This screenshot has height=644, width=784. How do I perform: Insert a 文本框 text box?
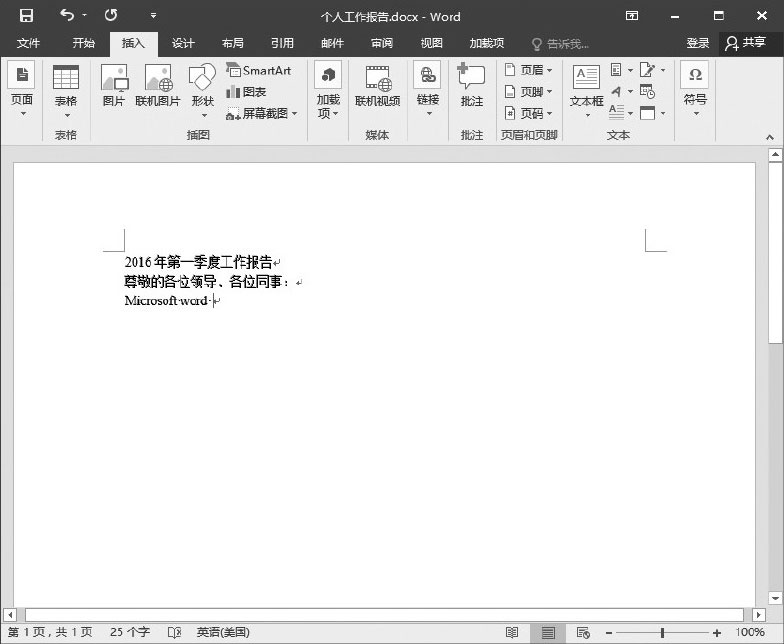coord(586,85)
